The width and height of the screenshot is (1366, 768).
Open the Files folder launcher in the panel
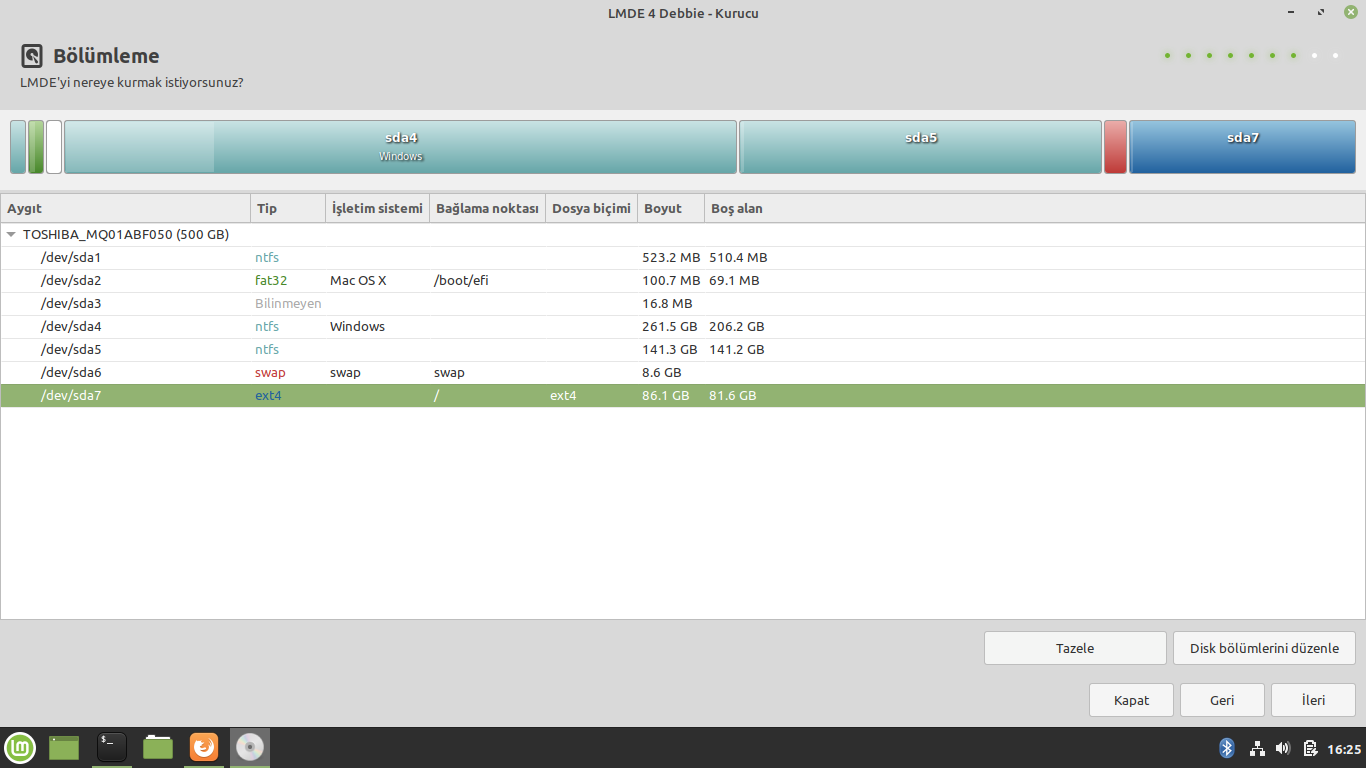pyautogui.click(x=158, y=747)
